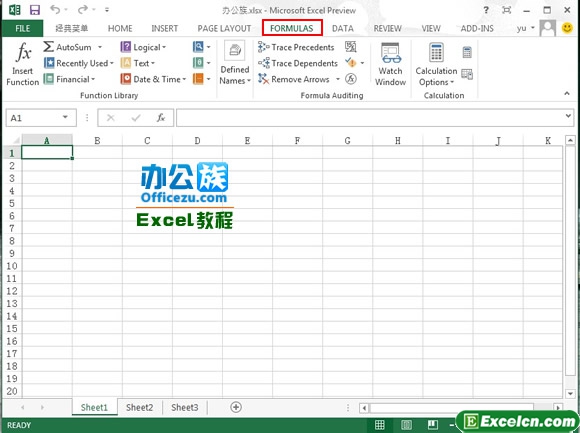Open the Watch Window
This screenshot has height=433, width=580.
click(391, 64)
